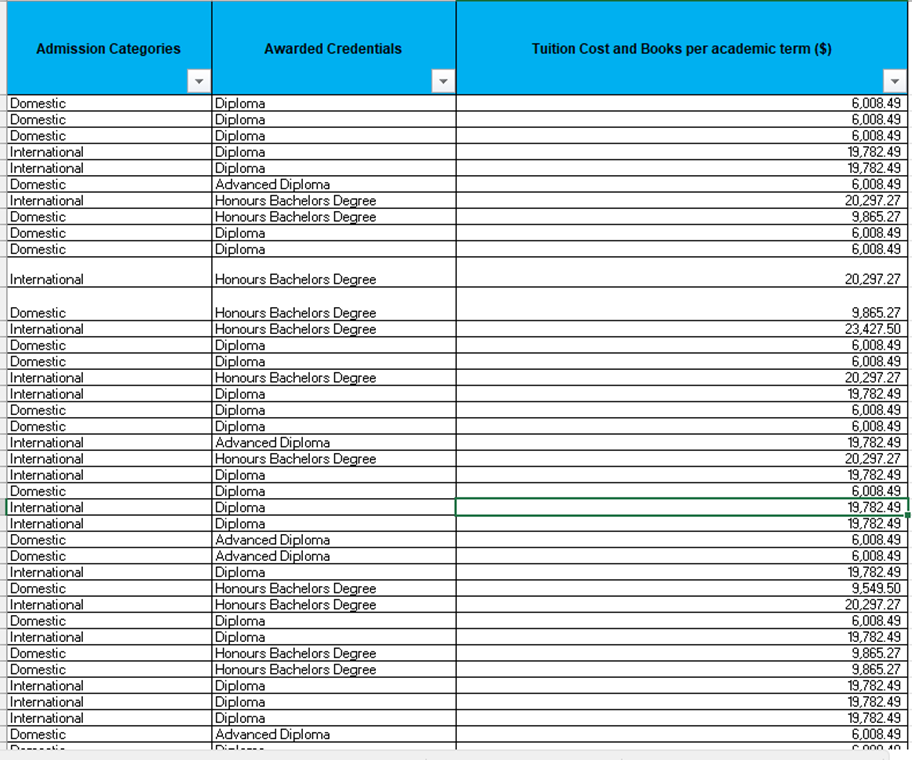This screenshot has height=760, width=912.
Task: Click the horizontal scrollbar at the bottom
Action: click(x=456, y=756)
